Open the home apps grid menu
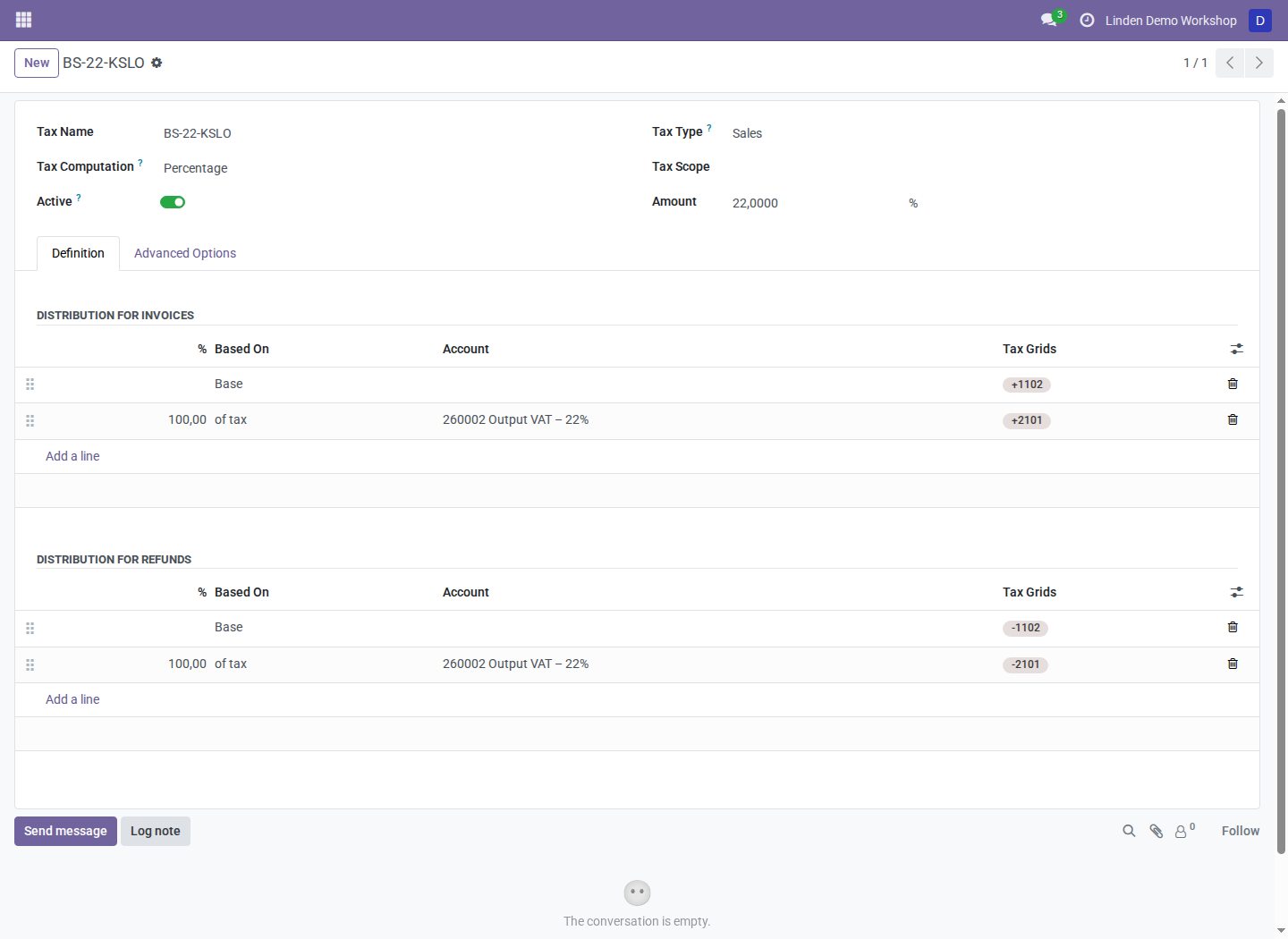Screen dimensions: 1288x939 point(24,20)
